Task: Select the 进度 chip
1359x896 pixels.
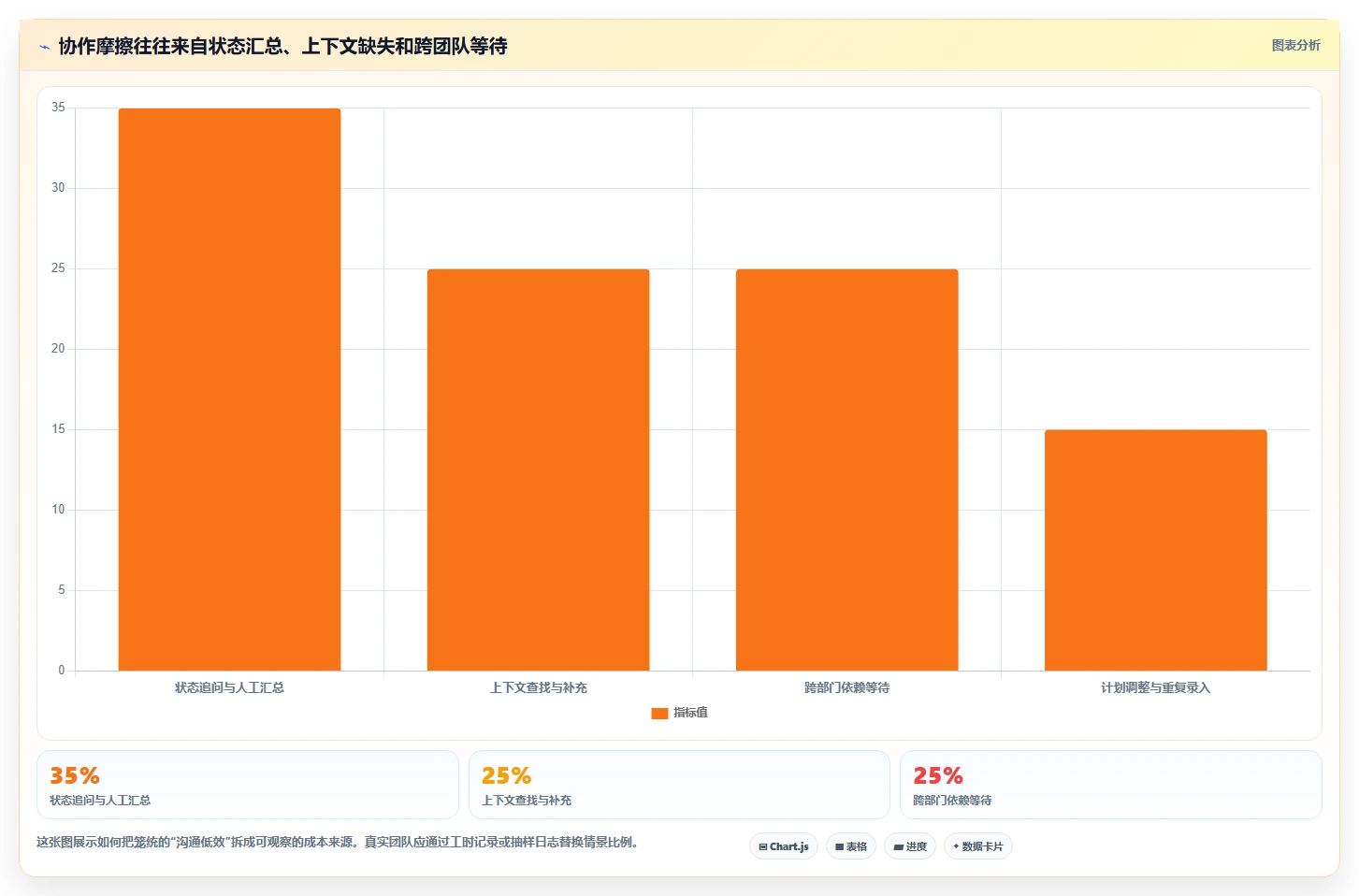Action: (910, 846)
